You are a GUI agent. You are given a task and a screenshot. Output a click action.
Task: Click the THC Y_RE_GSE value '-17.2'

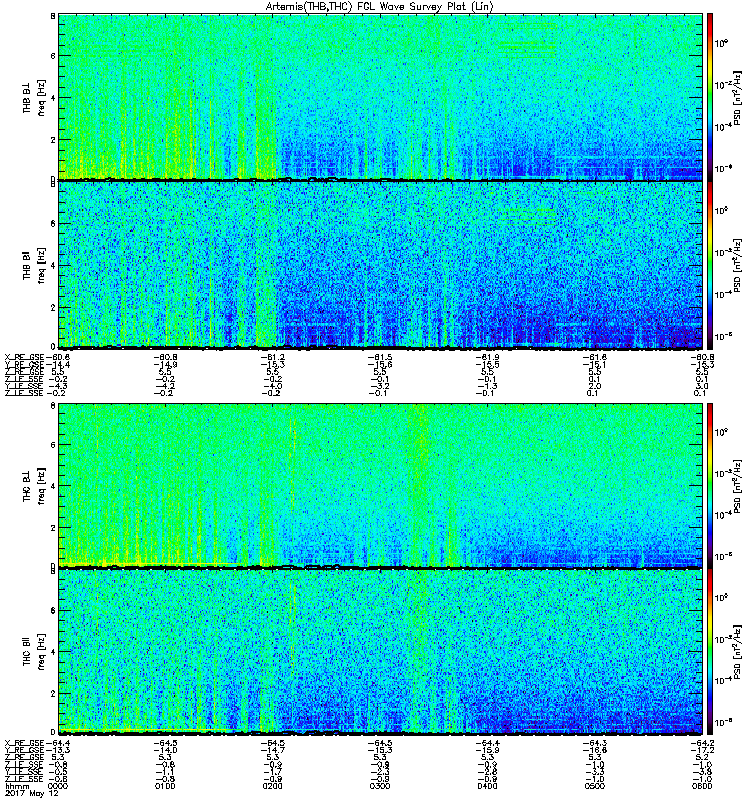click(702, 751)
